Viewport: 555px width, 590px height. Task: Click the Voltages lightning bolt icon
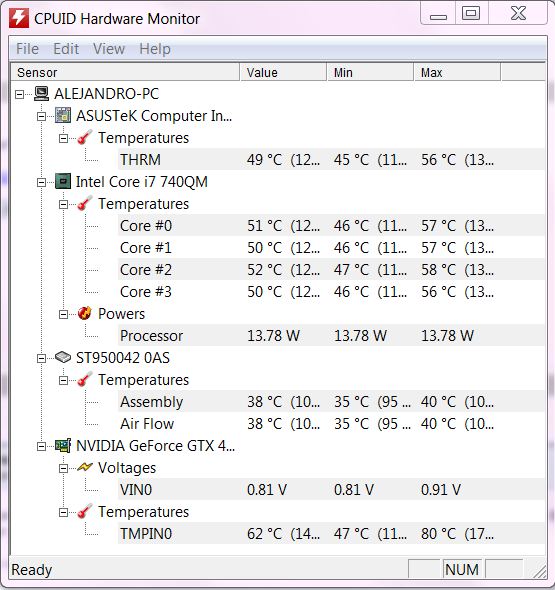85,467
